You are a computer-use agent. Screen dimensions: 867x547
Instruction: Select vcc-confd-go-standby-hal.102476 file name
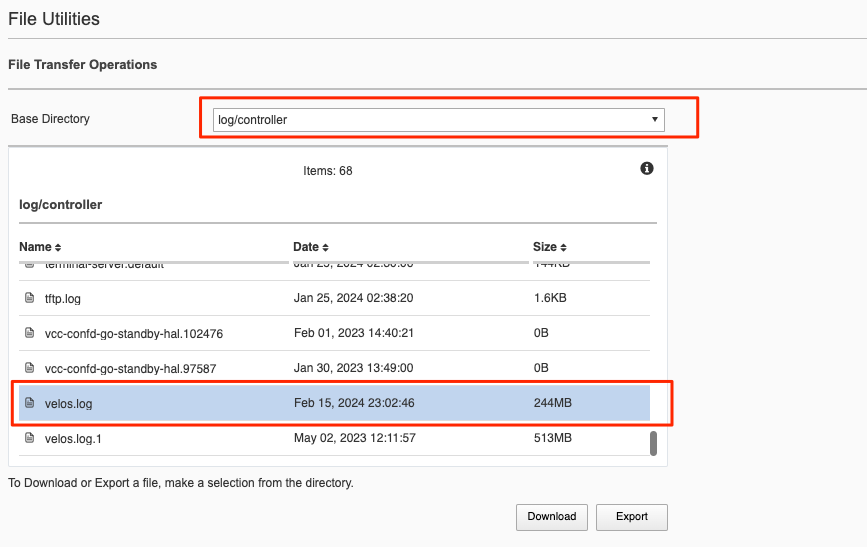tap(134, 334)
